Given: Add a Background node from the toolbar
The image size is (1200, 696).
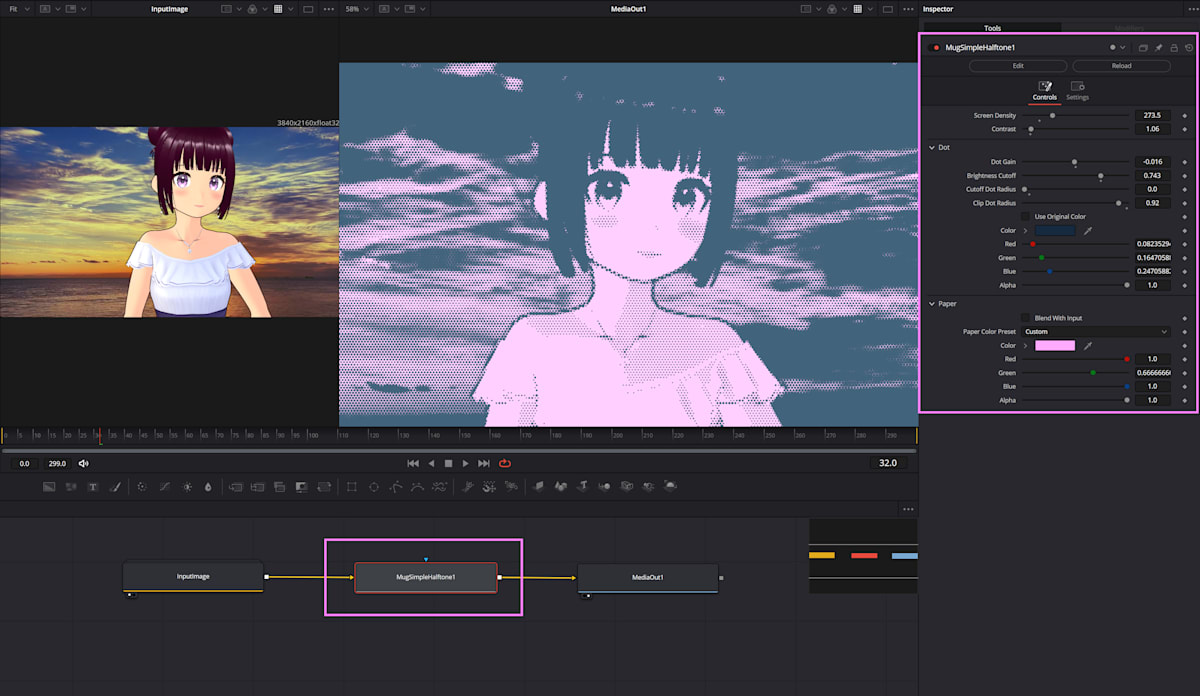Looking at the screenshot, I should tap(48, 487).
